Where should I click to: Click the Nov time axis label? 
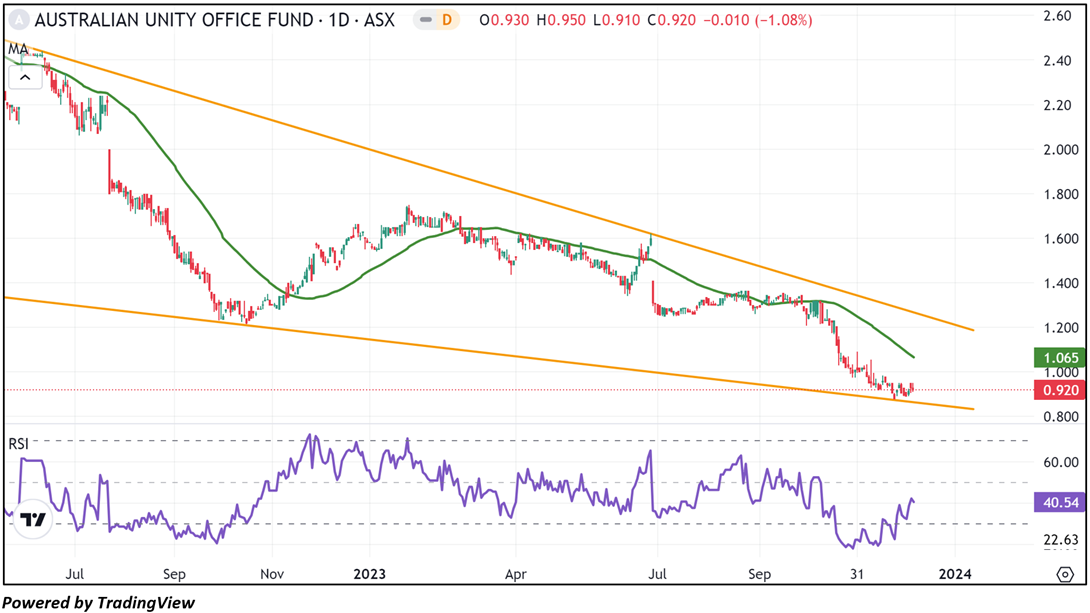click(272, 574)
